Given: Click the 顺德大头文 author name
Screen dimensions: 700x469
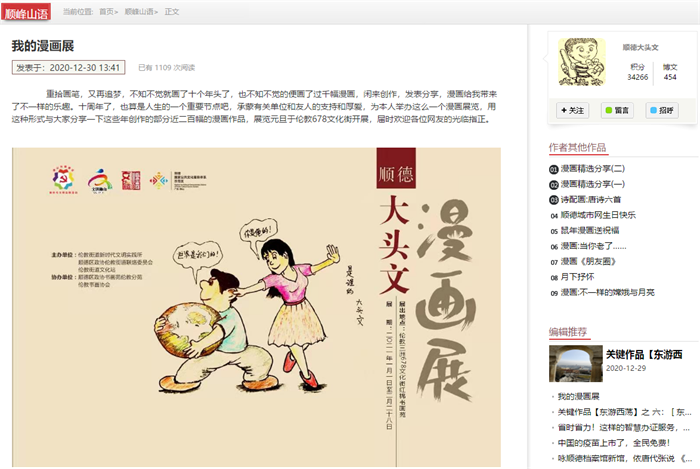Looking at the screenshot, I should [x=640, y=47].
